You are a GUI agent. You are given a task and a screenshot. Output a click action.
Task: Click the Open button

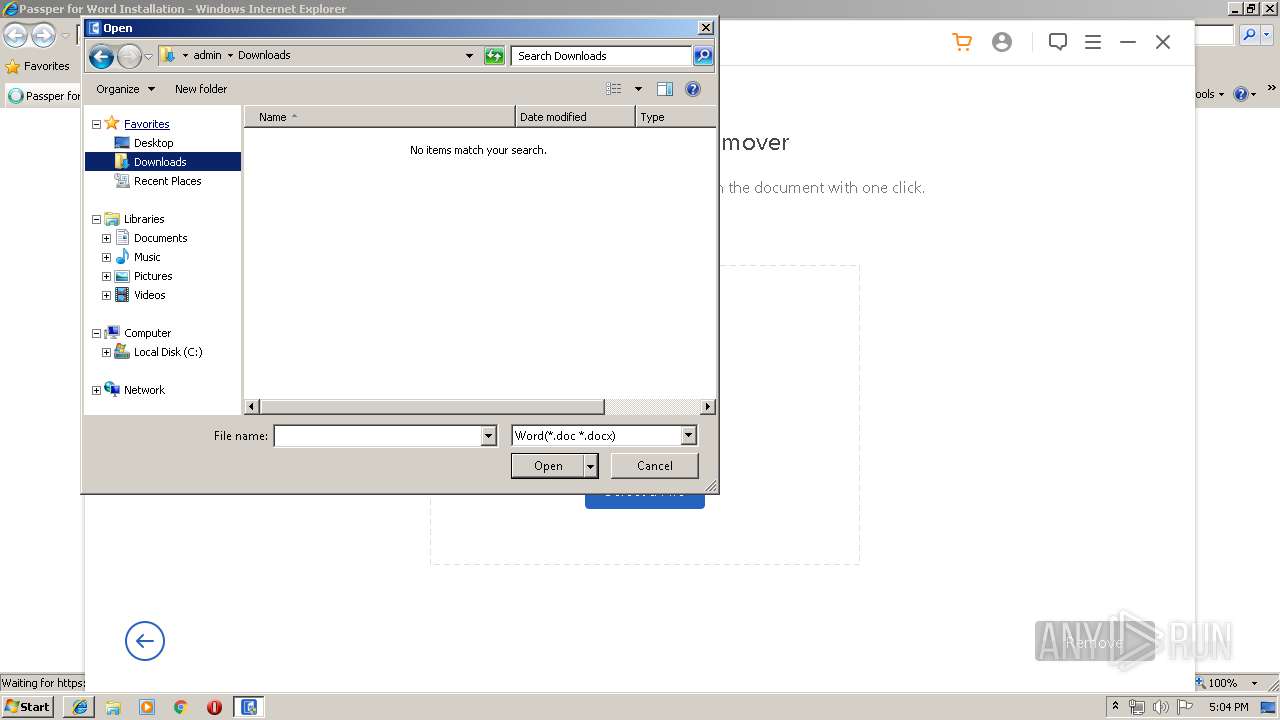point(548,466)
